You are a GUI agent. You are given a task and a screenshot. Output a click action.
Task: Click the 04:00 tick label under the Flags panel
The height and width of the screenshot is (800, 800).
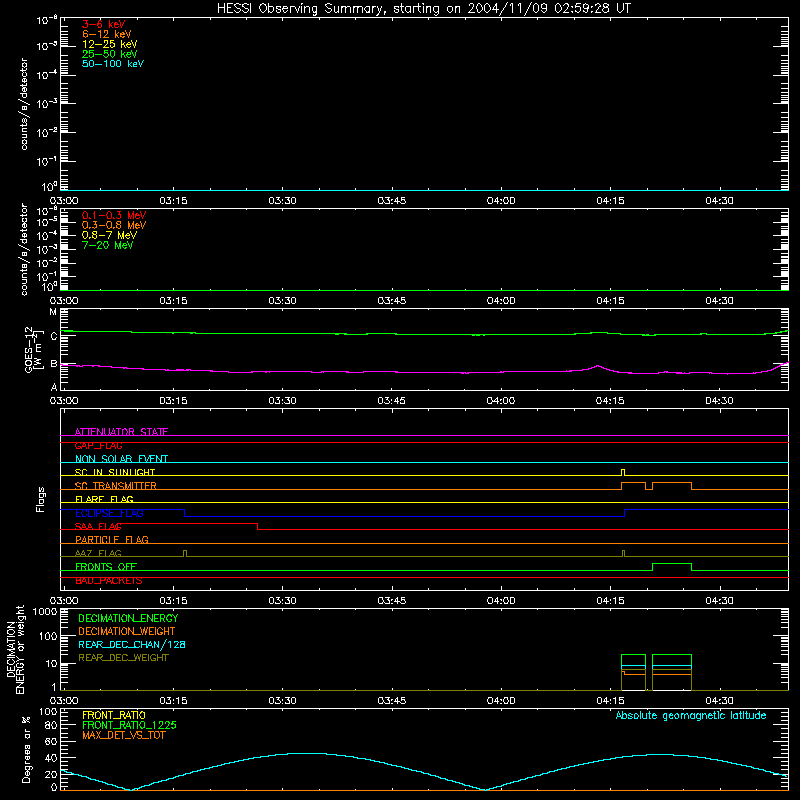pyautogui.click(x=501, y=601)
